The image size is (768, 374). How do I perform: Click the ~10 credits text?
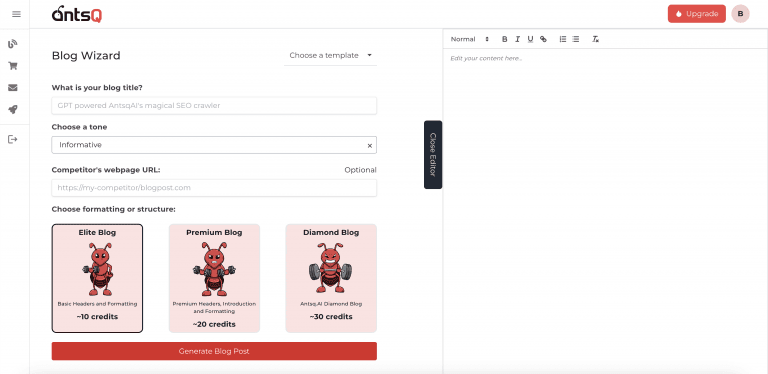click(x=97, y=317)
